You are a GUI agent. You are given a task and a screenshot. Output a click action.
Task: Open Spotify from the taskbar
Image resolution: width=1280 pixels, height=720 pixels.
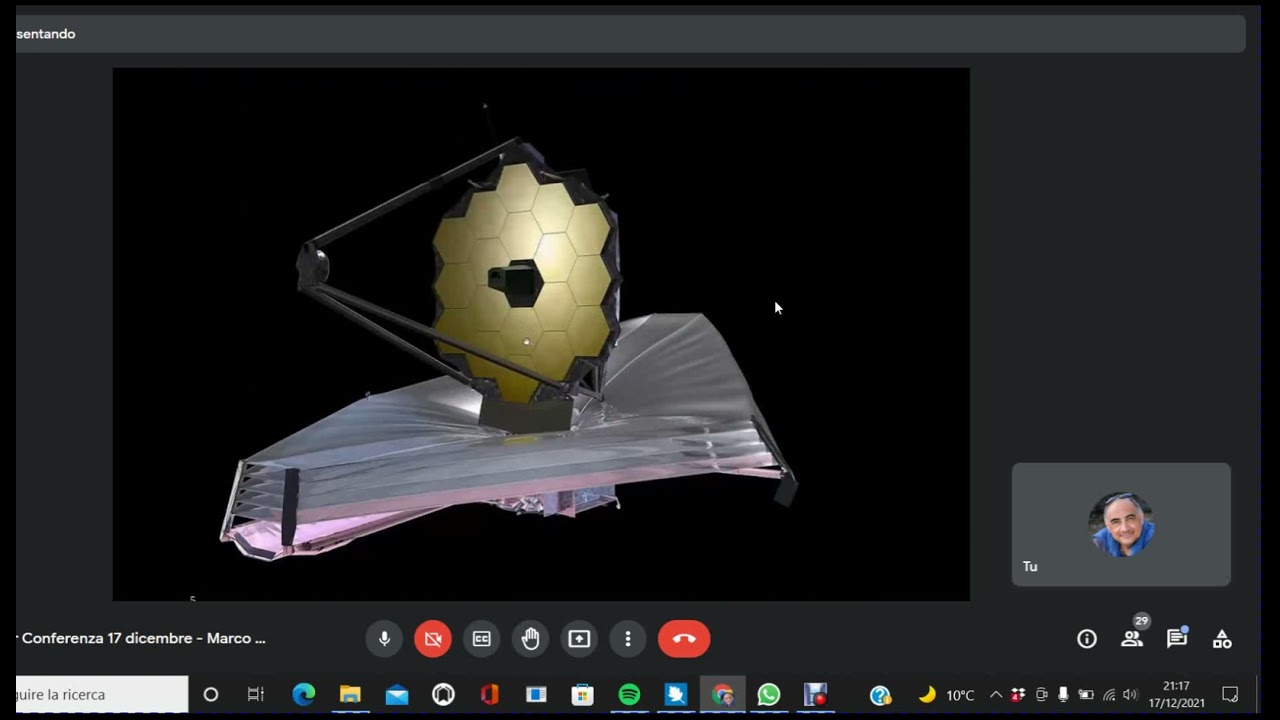629,694
